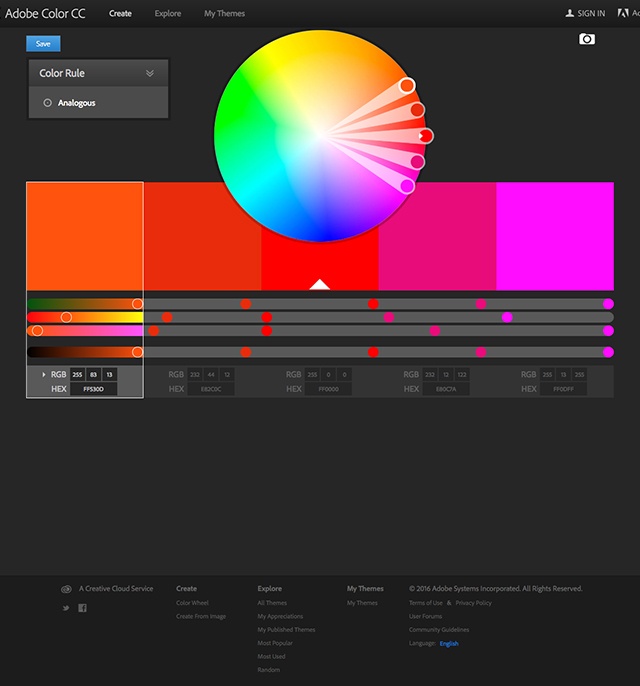Open the Color Rule panel header
This screenshot has width=640, height=686.
98,73
